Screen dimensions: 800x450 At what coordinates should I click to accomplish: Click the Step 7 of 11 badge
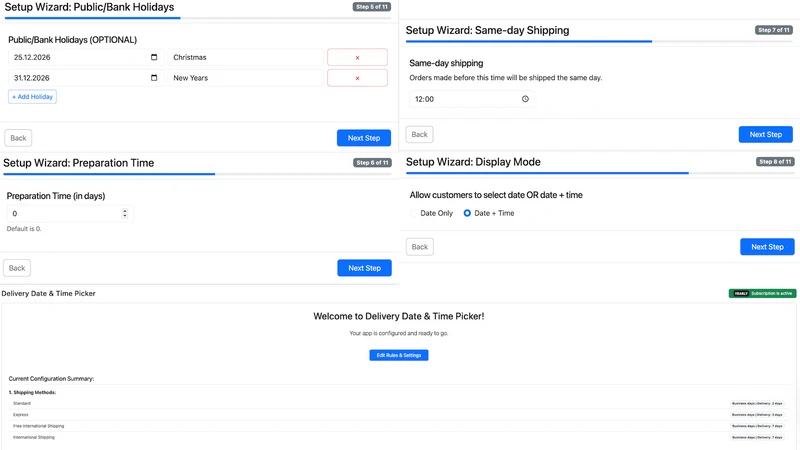[x=773, y=30]
